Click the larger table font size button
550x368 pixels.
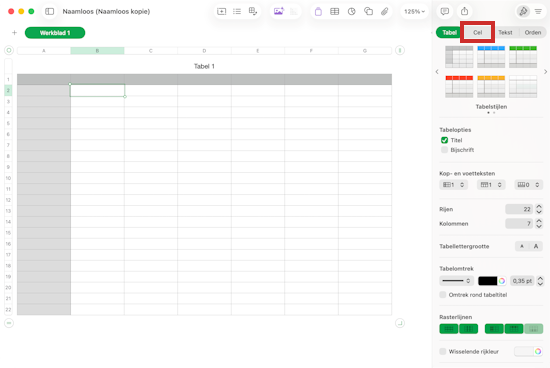(x=536, y=246)
